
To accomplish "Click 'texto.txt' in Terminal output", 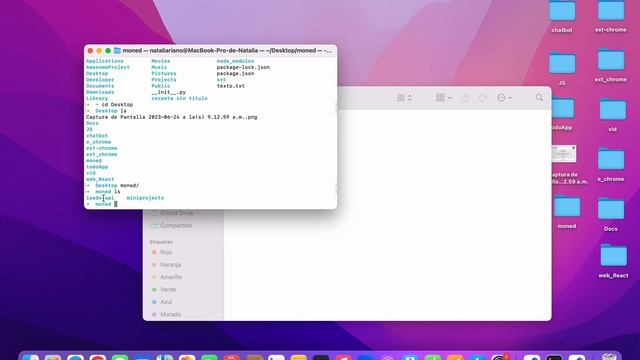I will click(x=231, y=86).
